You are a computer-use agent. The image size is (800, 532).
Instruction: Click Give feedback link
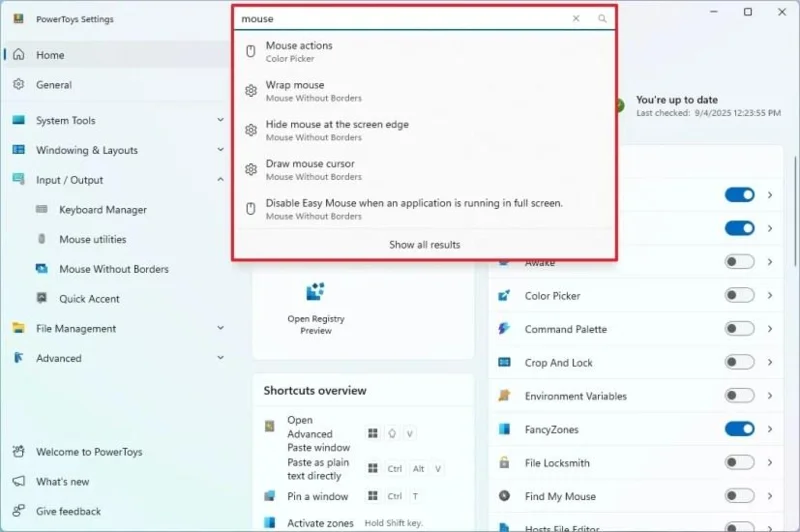(x=117, y=511)
